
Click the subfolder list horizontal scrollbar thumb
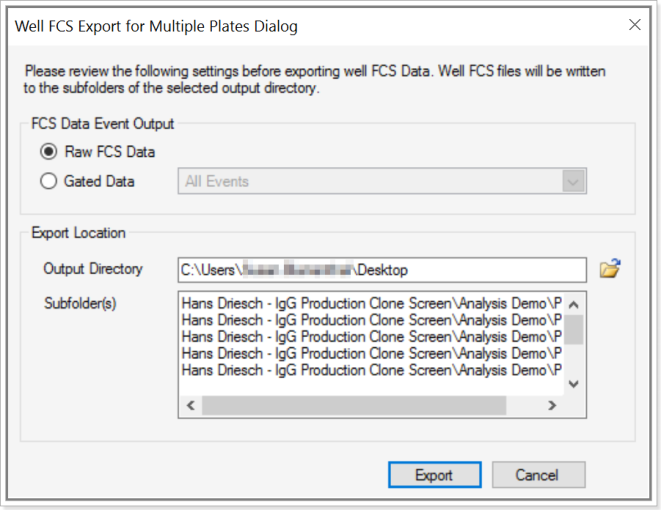[x=354, y=406]
